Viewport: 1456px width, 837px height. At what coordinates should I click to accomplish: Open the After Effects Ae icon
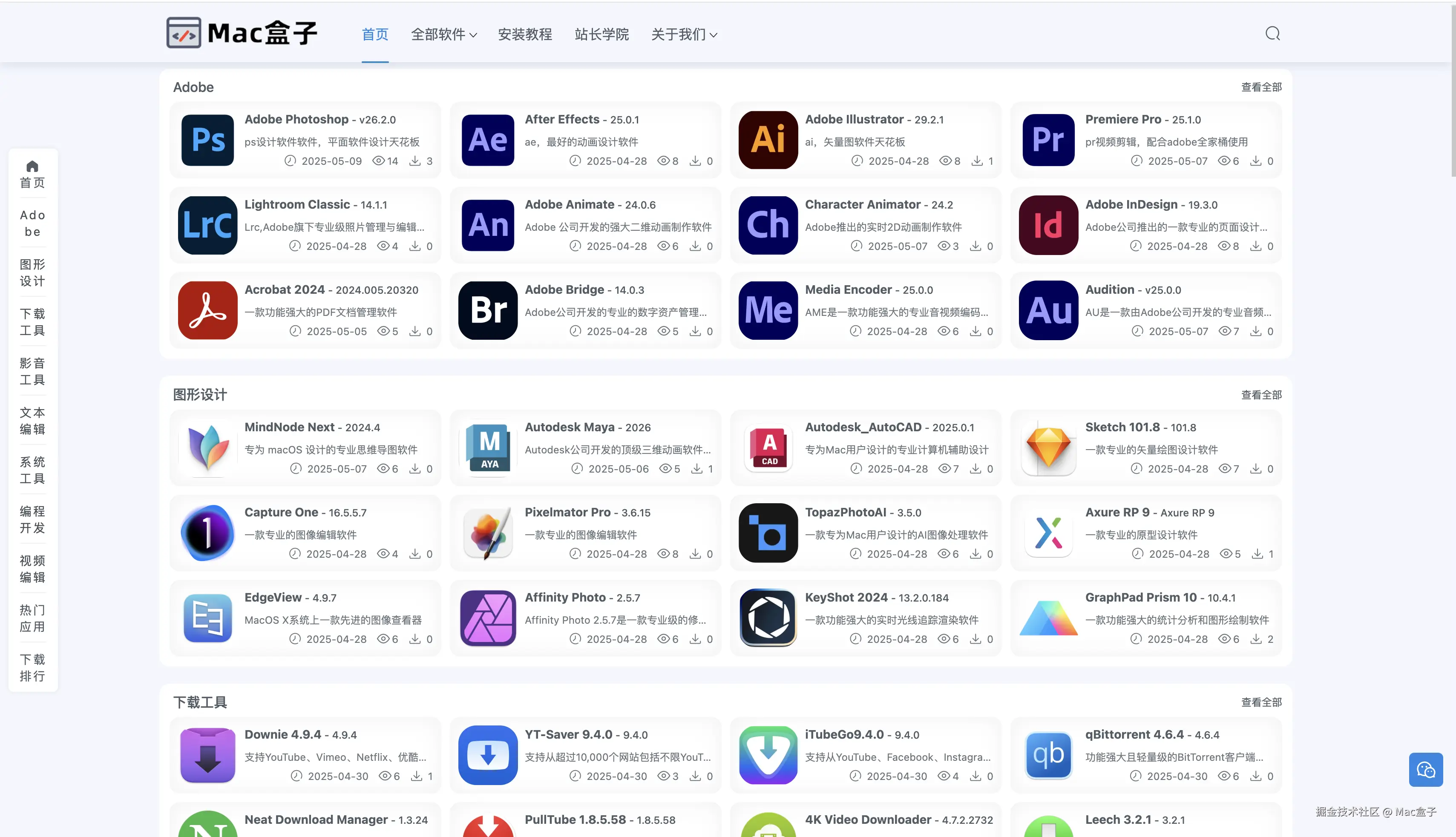[x=488, y=140]
